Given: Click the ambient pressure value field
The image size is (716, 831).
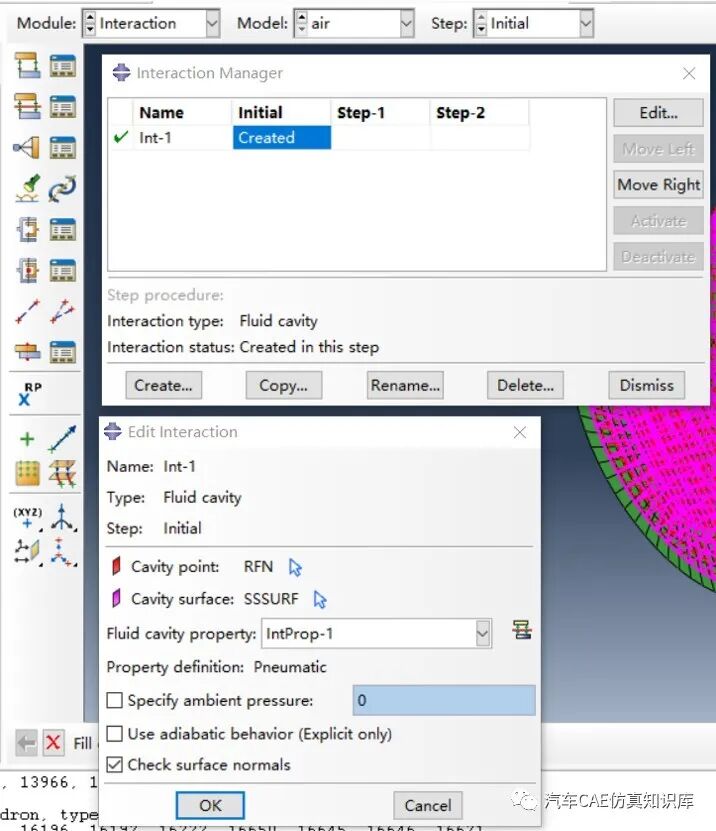Looking at the screenshot, I should point(444,700).
